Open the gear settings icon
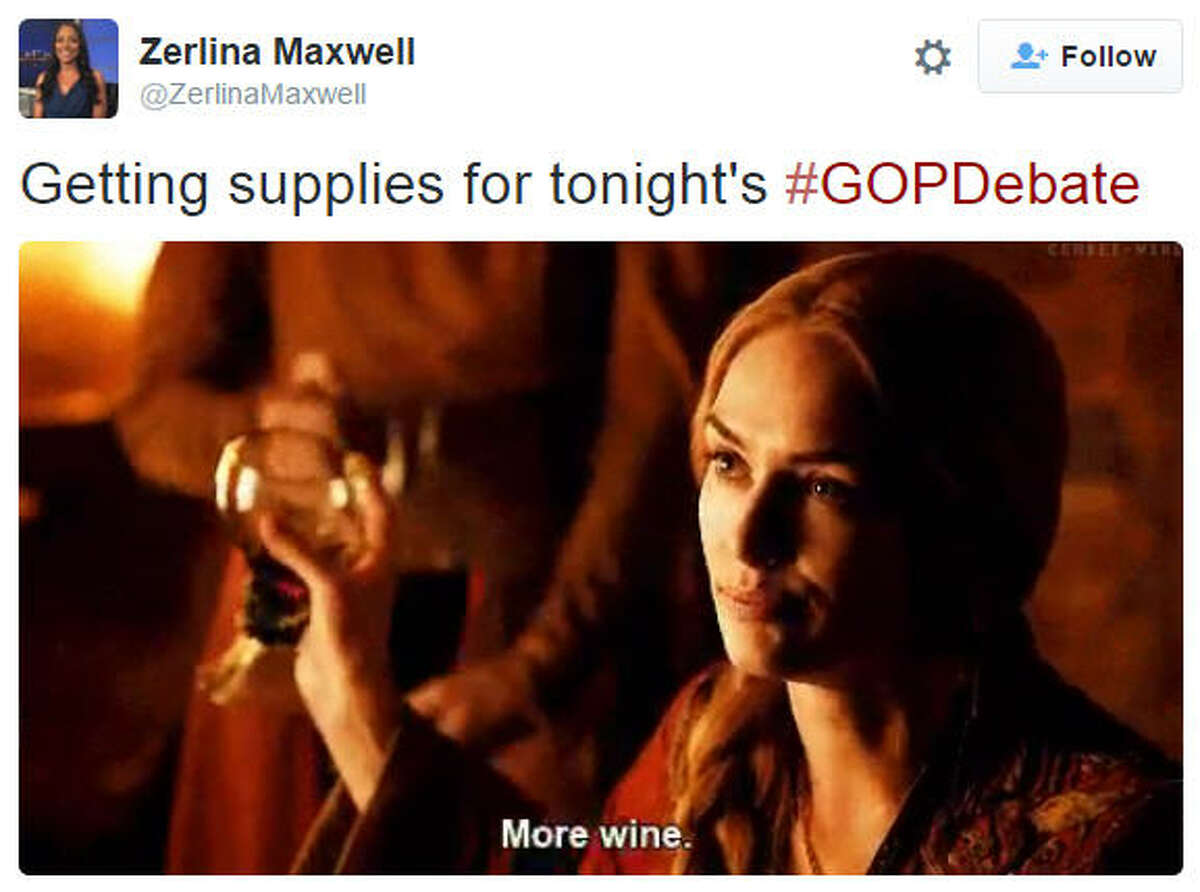 pos(933,57)
